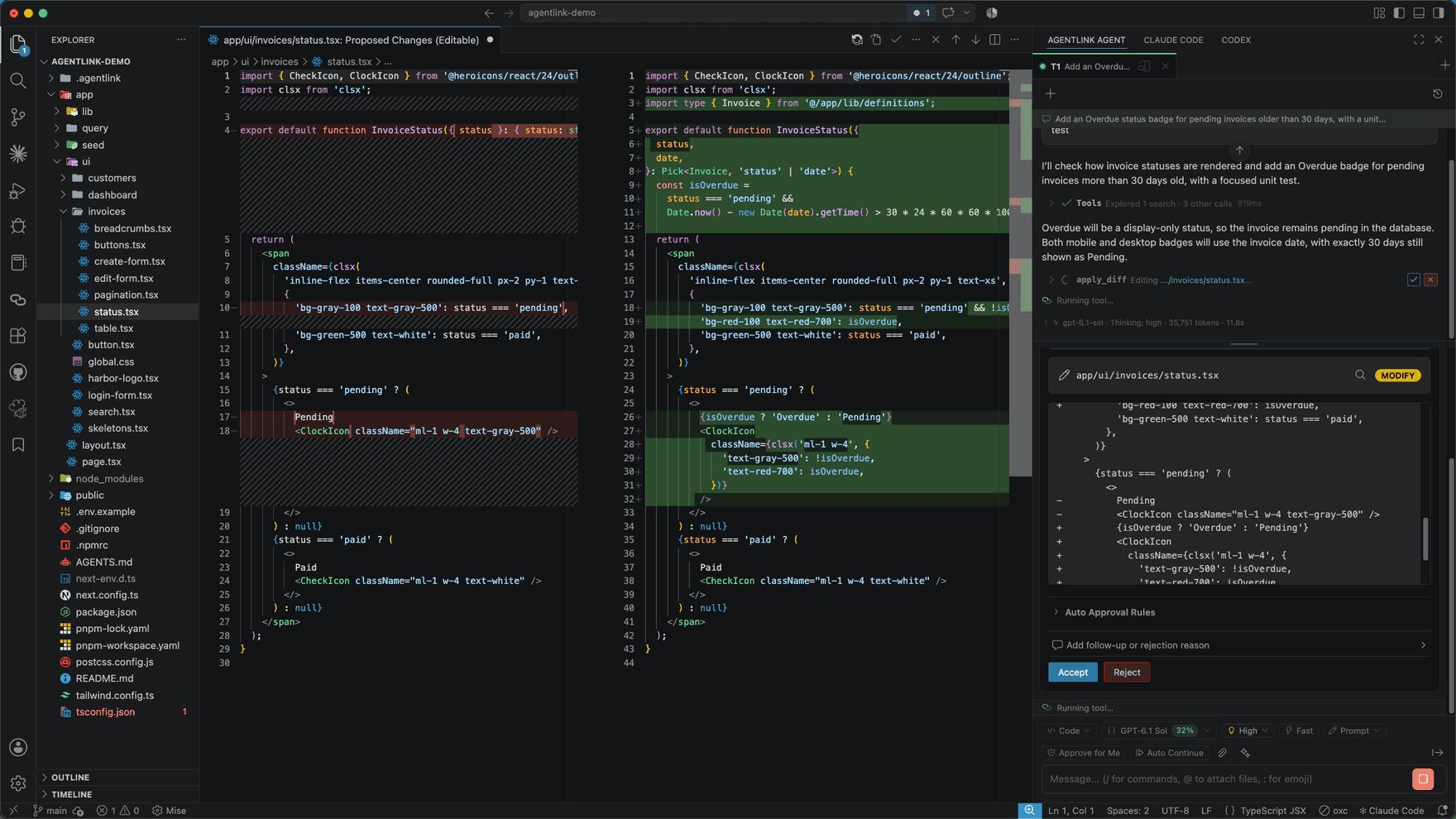Click the open file icon in diff toolbar
The image size is (1456, 819).
(876, 40)
